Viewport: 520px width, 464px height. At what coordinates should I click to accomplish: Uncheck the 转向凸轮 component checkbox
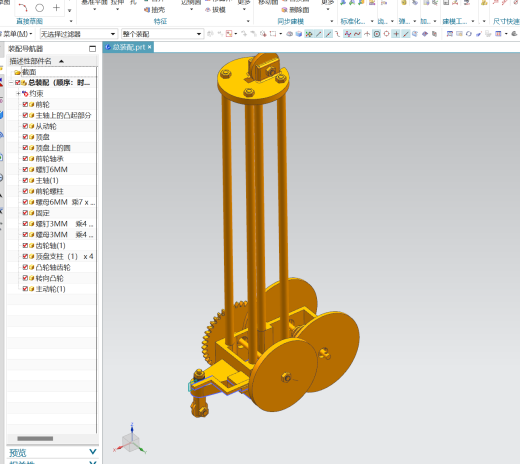25,278
